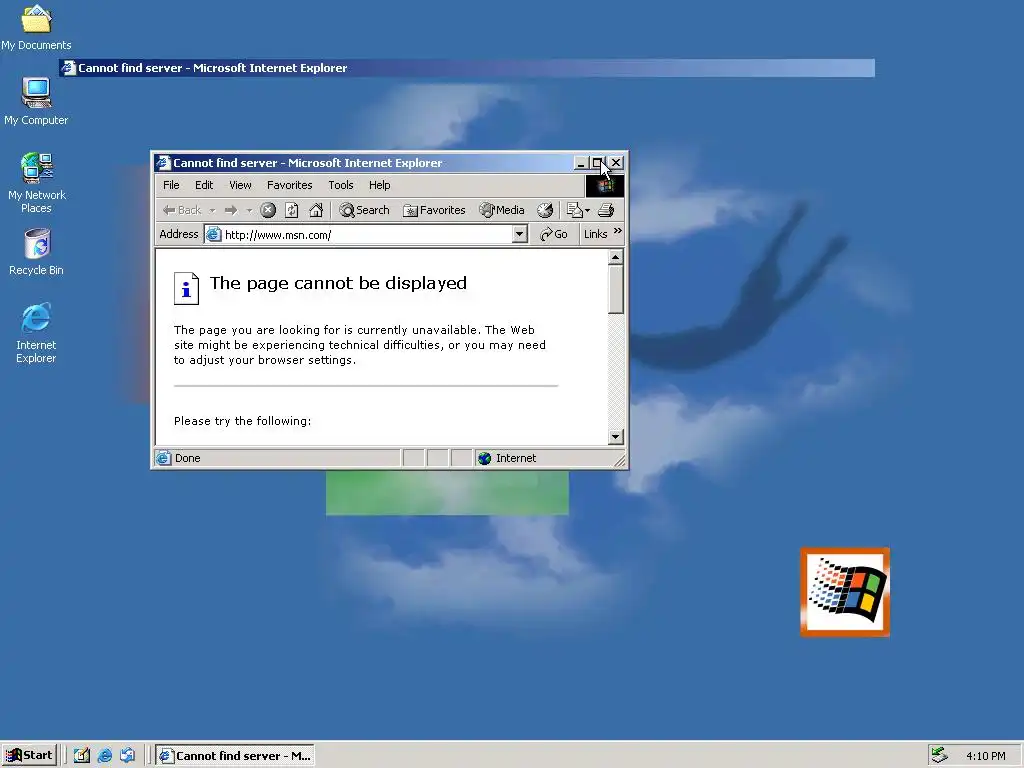Open the Favorites toolbar button
This screenshot has height=768, width=1024.
[x=434, y=210]
